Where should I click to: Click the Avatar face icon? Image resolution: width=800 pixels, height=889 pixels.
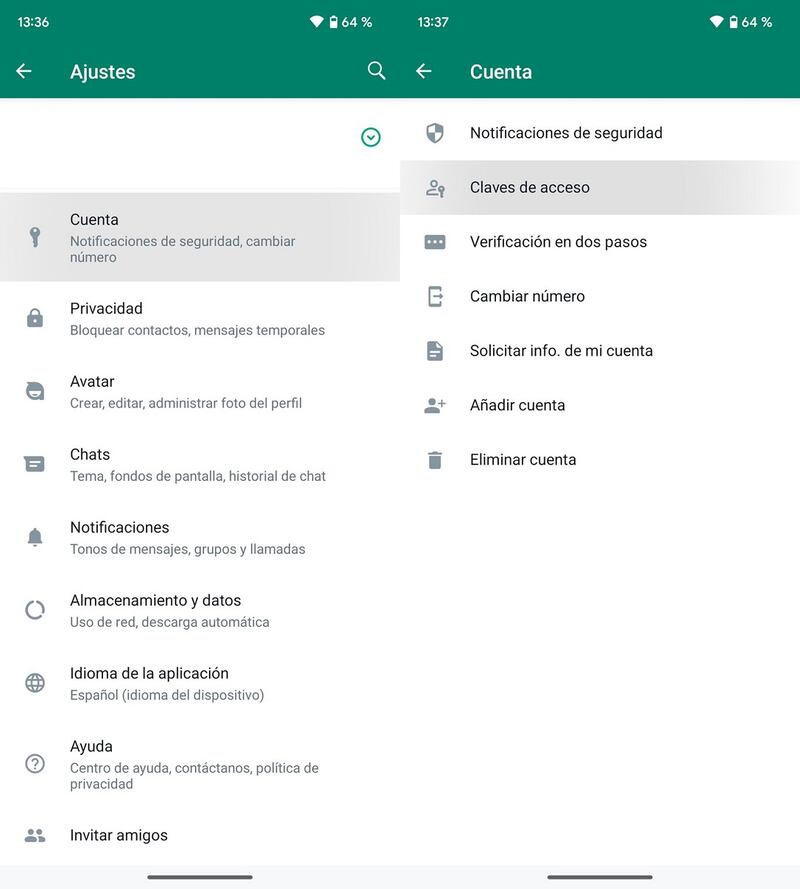coord(35,391)
